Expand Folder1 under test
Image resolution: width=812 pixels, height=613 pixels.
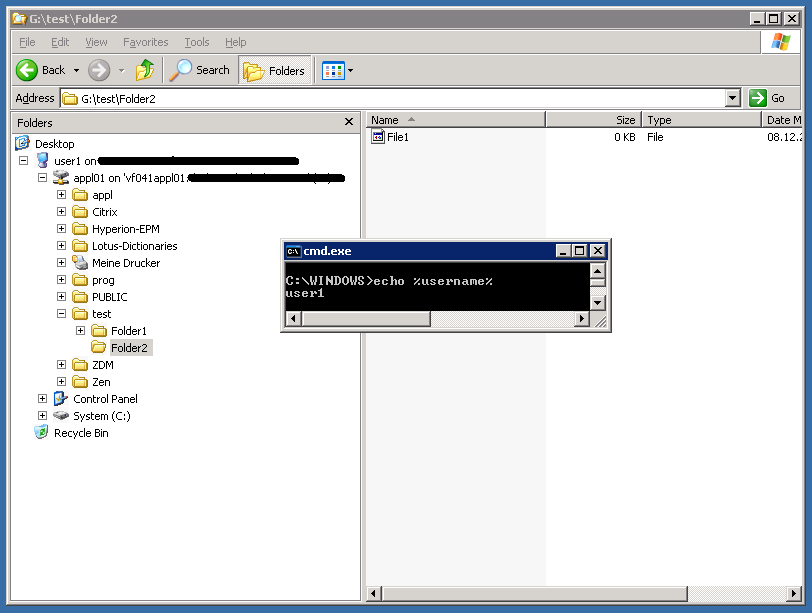(x=80, y=331)
